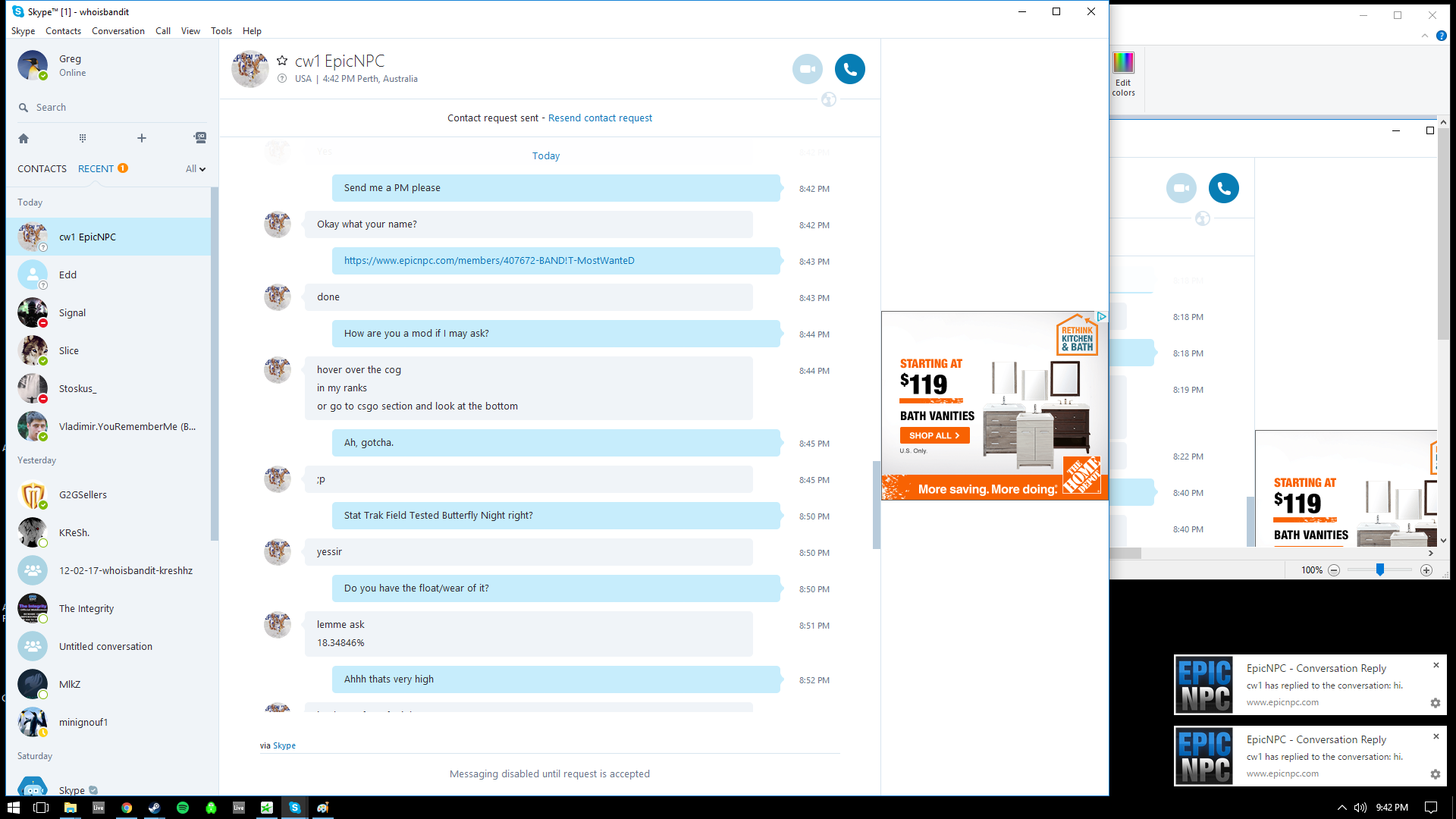
Task: Open The Integrity conversation
Action: click(x=108, y=609)
